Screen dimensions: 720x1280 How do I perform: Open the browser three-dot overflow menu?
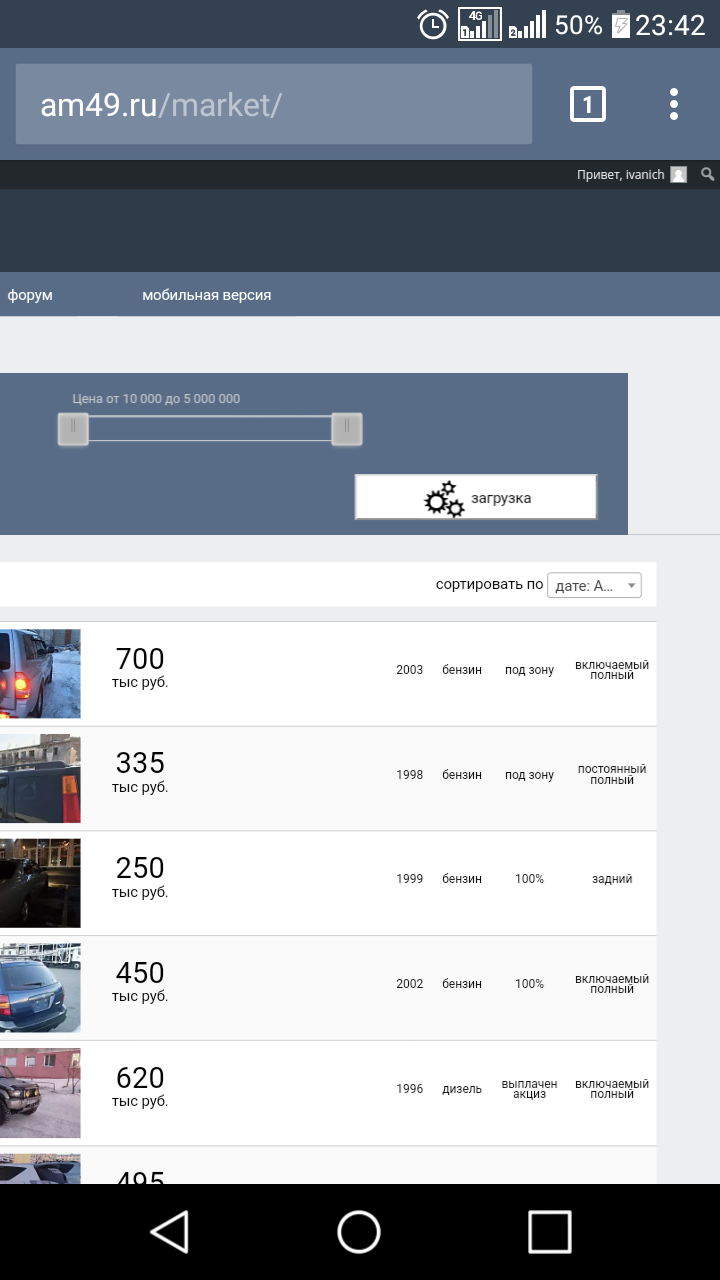(x=674, y=104)
